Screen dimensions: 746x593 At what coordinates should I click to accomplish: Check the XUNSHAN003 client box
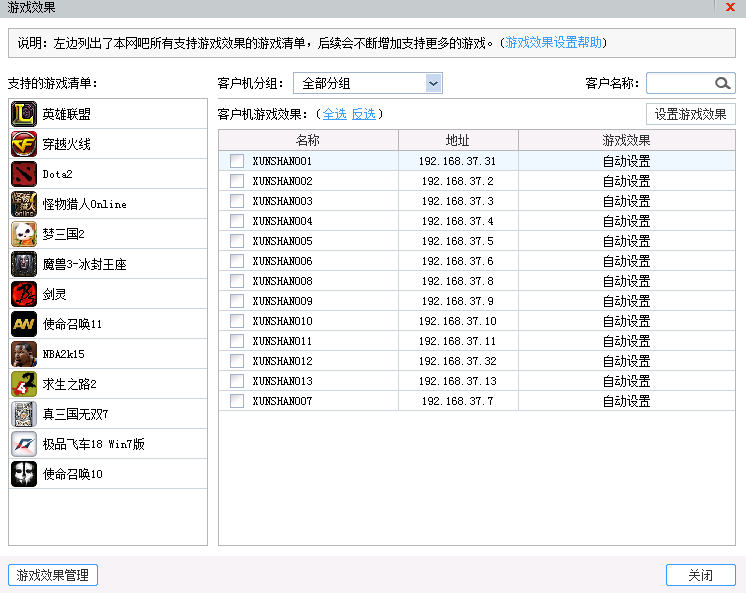pyautogui.click(x=237, y=201)
